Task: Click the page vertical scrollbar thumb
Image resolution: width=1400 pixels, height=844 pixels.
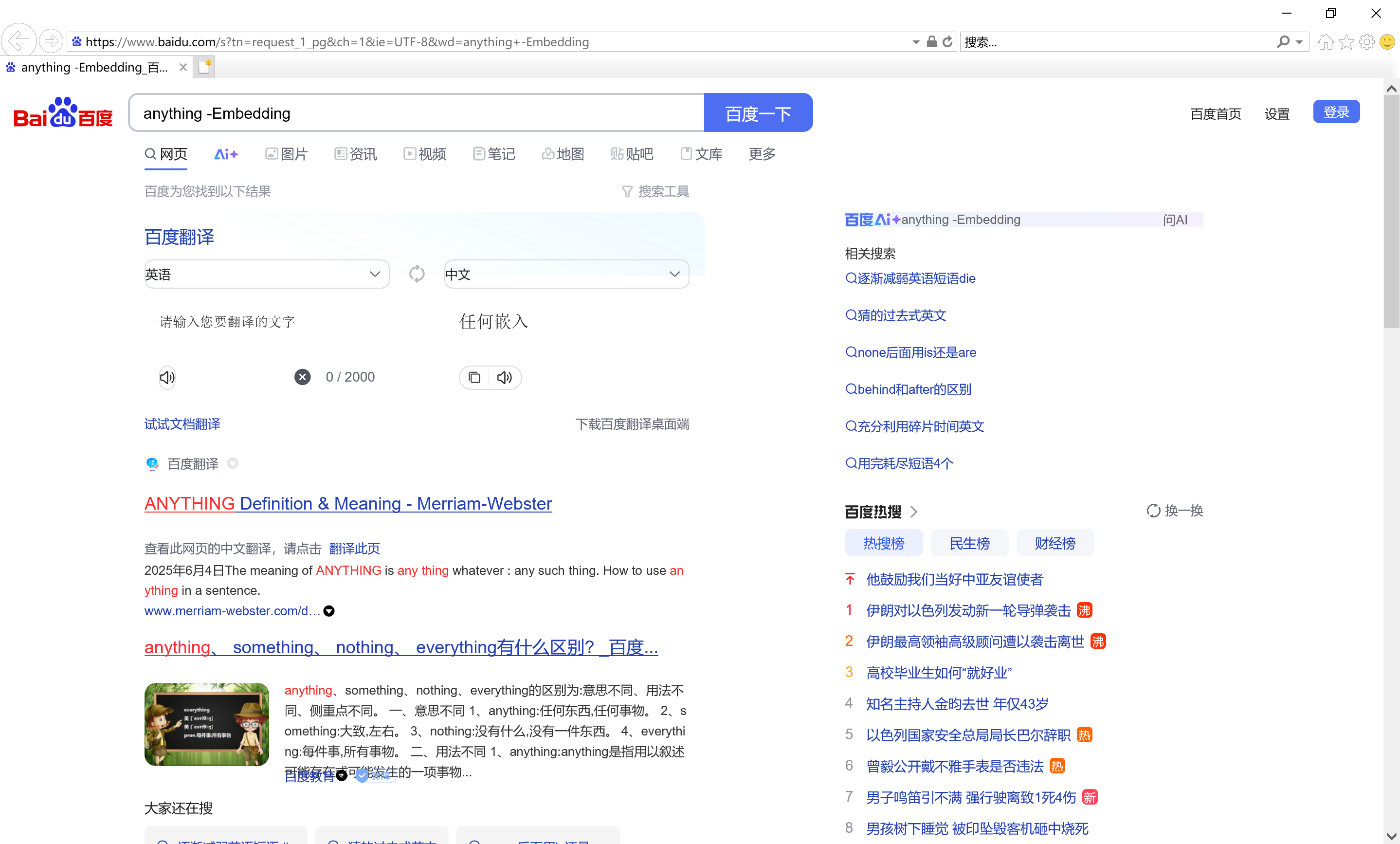Action: 1391,211
